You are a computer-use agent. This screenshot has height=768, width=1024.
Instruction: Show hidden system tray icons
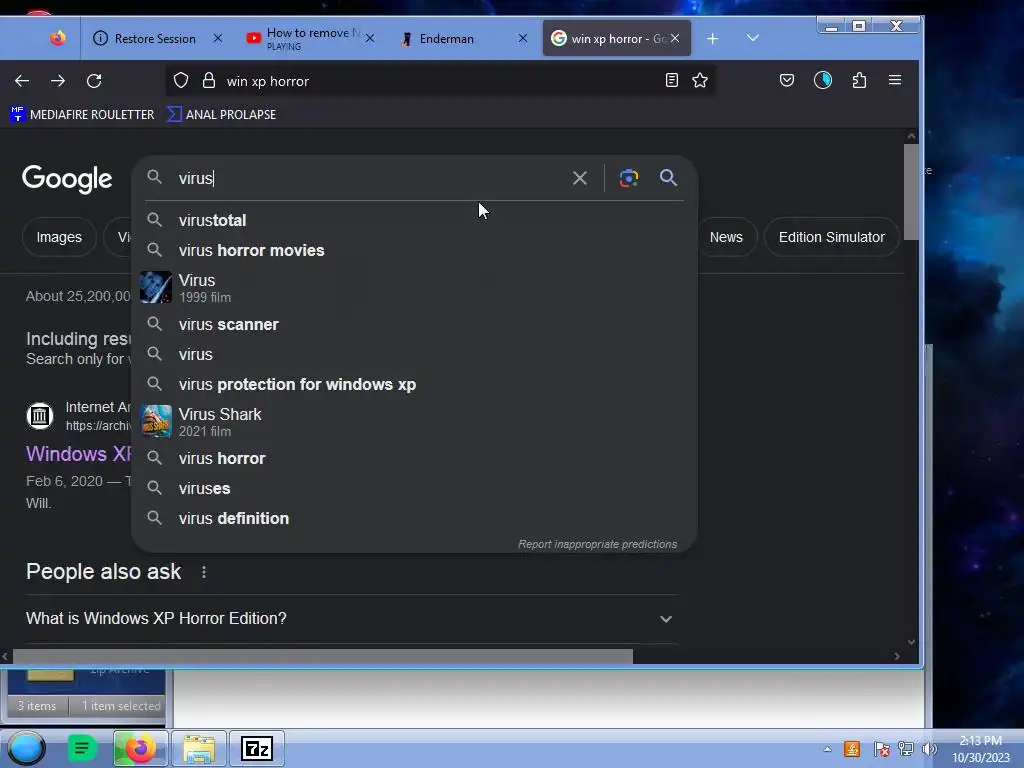click(x=827, y=749)
